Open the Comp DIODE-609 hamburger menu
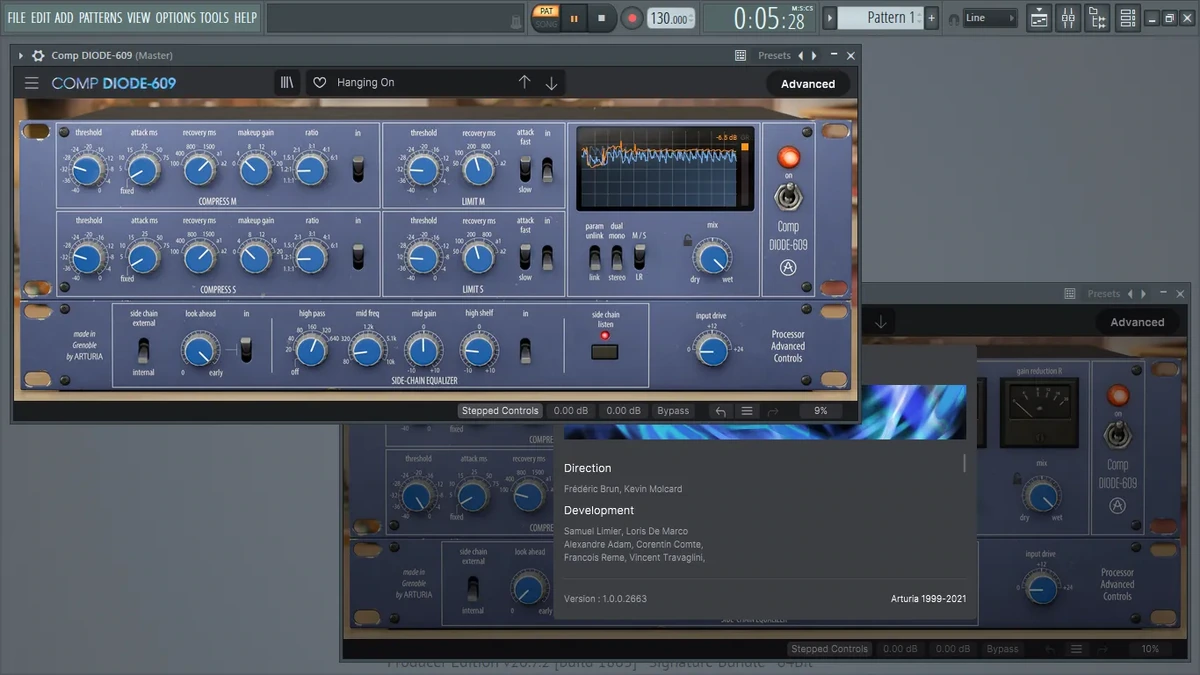 click(x=32, y=83)
